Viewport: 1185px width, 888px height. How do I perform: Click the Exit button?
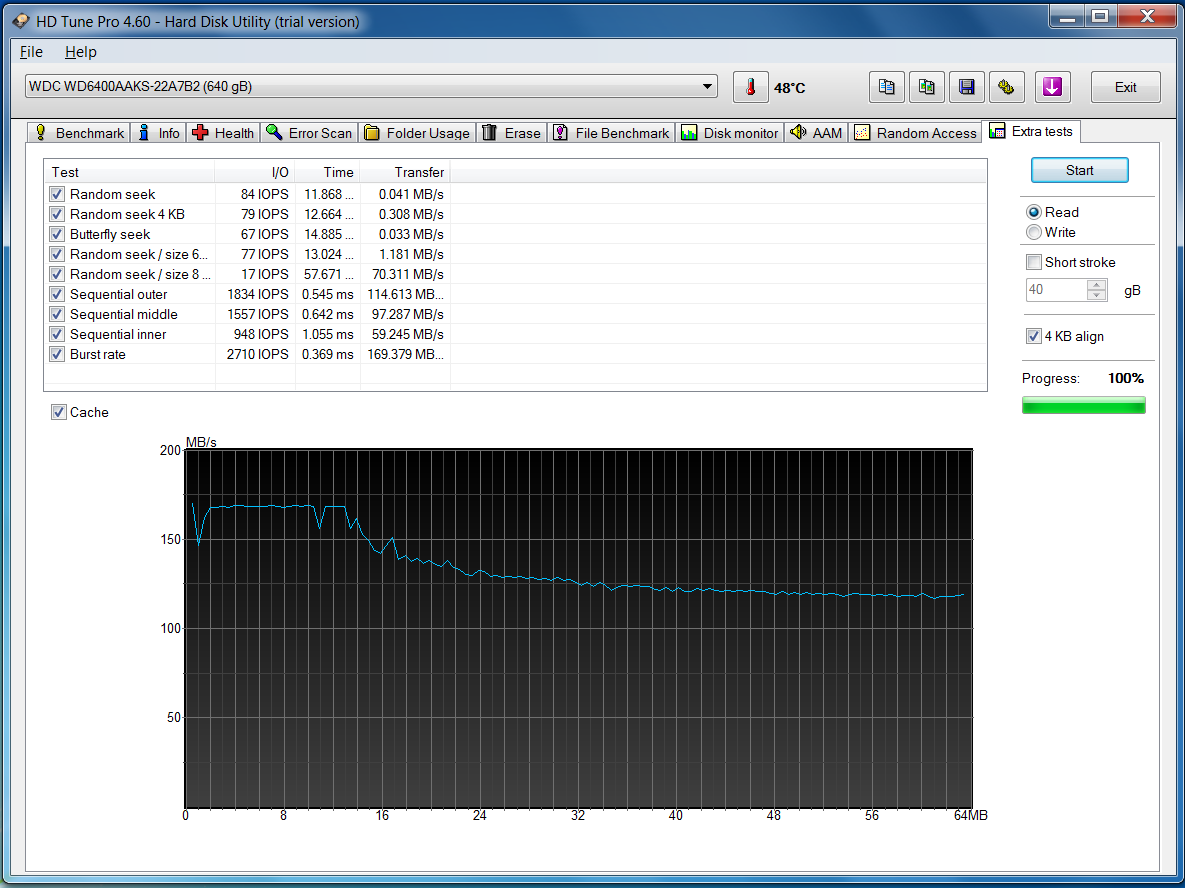pyautogui.click(x=1125, y=87)
